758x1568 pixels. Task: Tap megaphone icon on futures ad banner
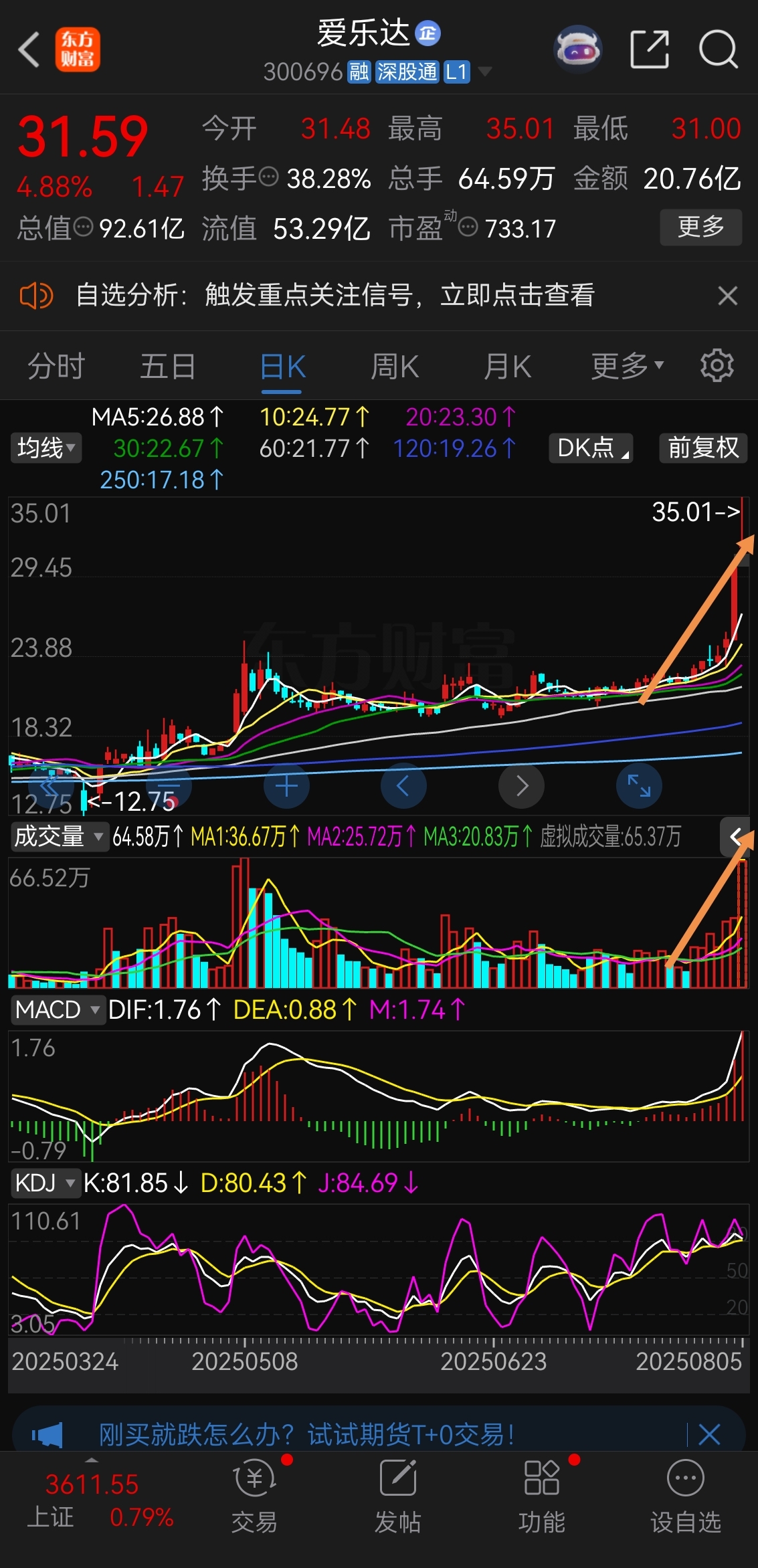[47, 1435]
